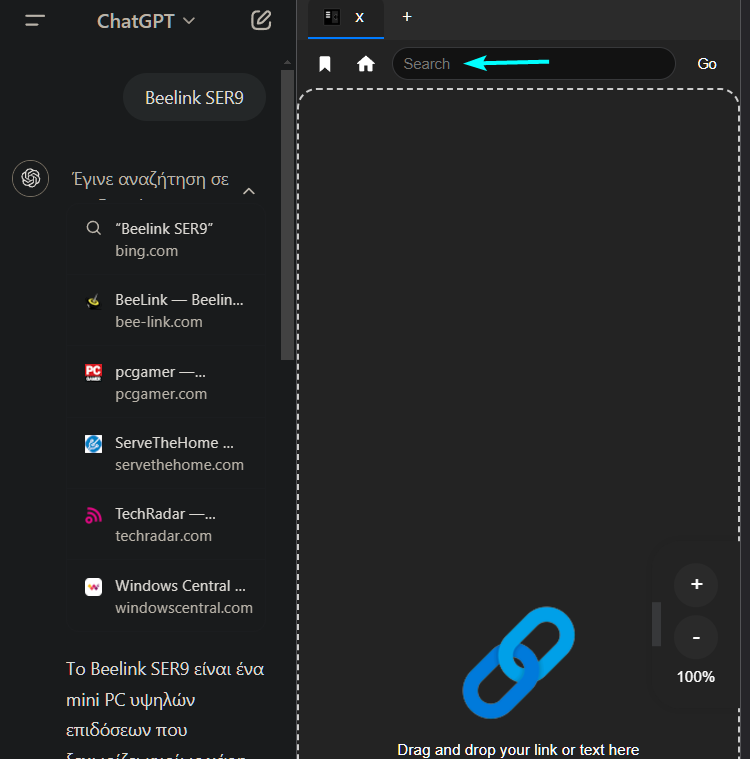
Task: Click the chat panel vertical scrollbar
Action: (x=287, y=215)
